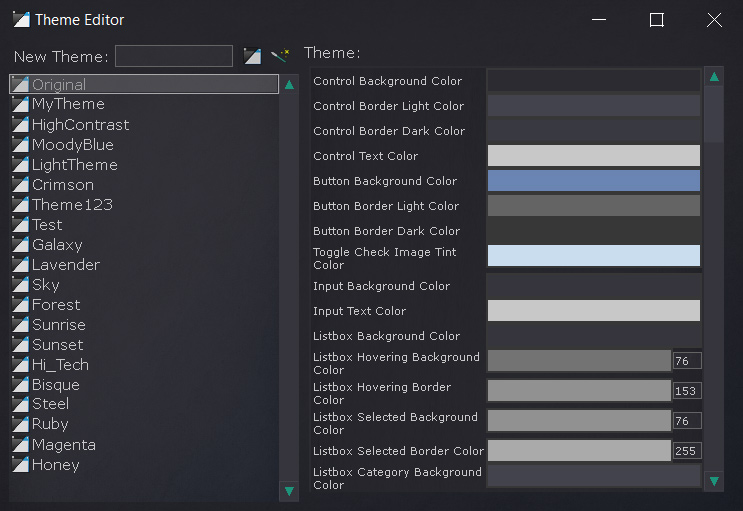Open Input Text Color swatch
The width and height of the screenshot is (743, 511).
pos(594,310)
